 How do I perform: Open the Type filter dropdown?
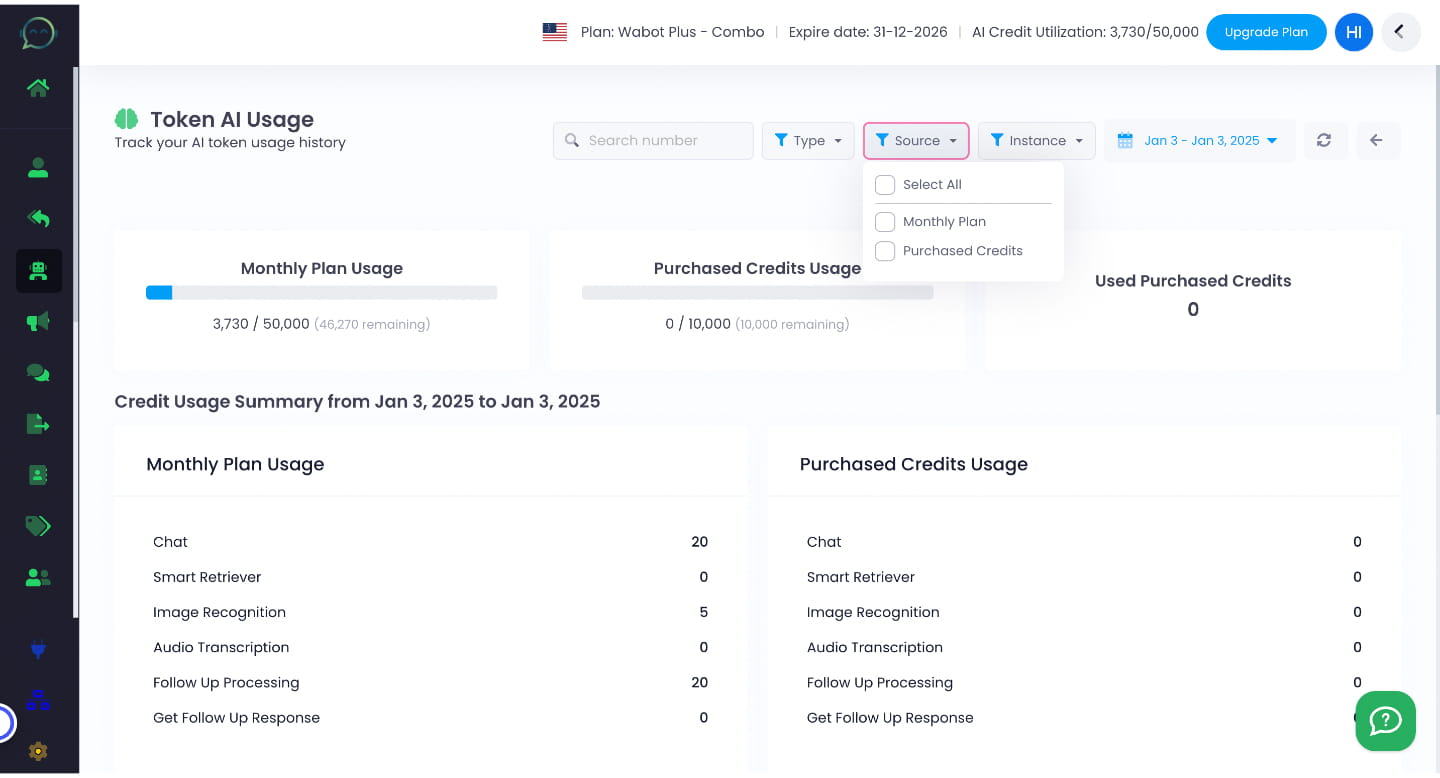click(x=808, y=141)
